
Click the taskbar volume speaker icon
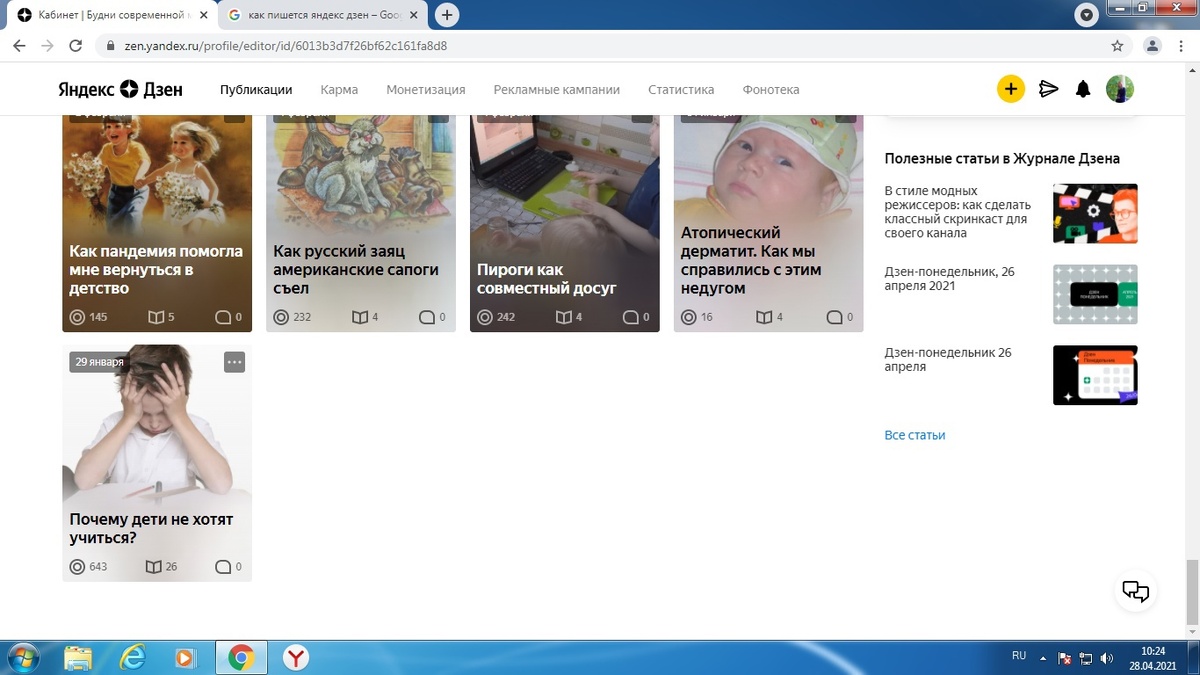tap(1107, 658)
